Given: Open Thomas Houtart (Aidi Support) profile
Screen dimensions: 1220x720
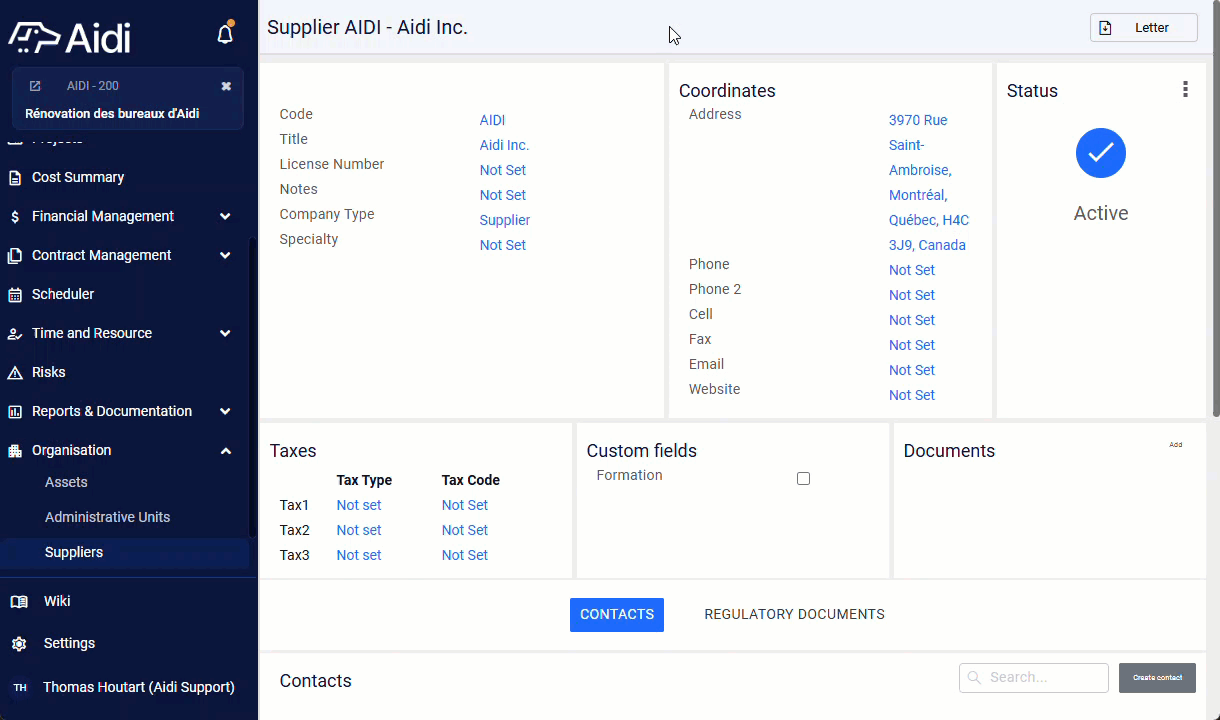Looking at the screenshot, I should pos(139,688).
